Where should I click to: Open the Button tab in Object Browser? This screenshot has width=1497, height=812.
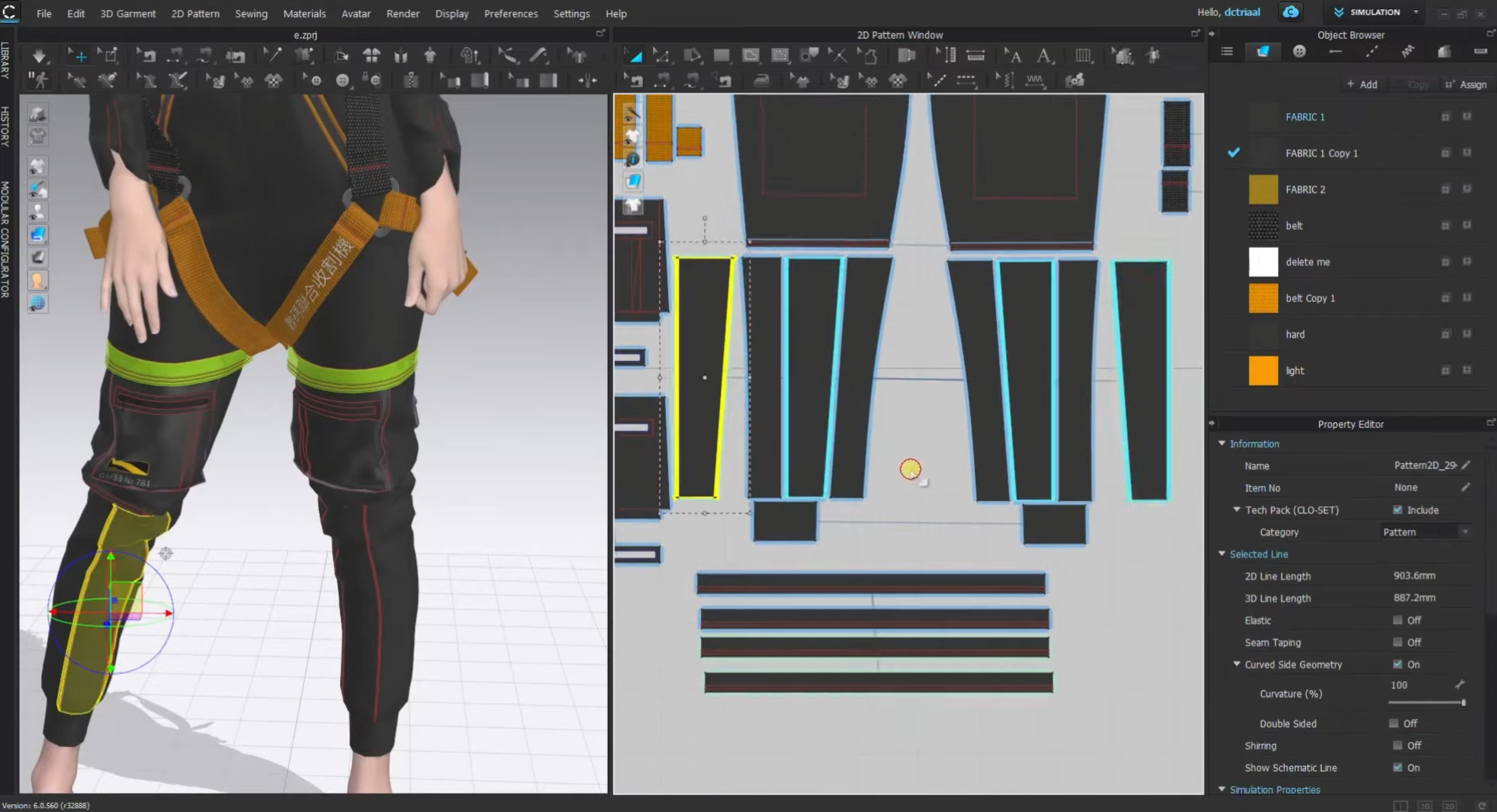[x=1299, y=52]
